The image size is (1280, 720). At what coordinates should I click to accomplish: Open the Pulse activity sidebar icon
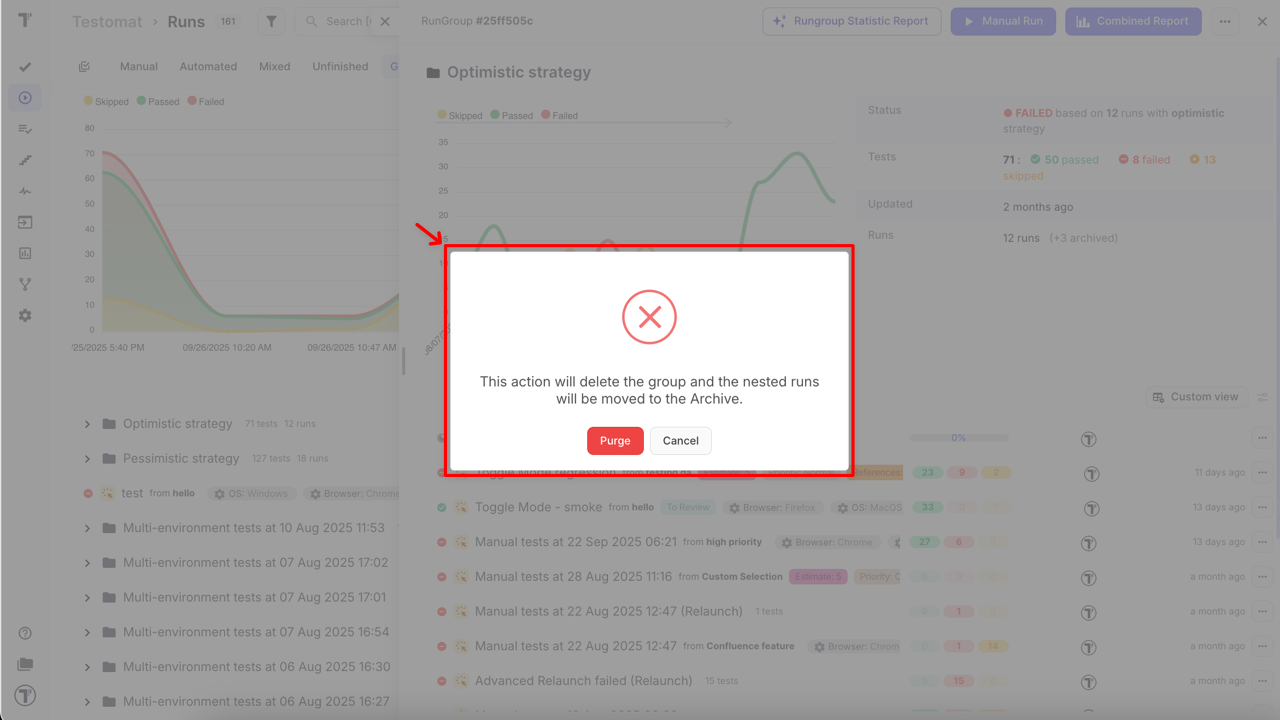25,191
